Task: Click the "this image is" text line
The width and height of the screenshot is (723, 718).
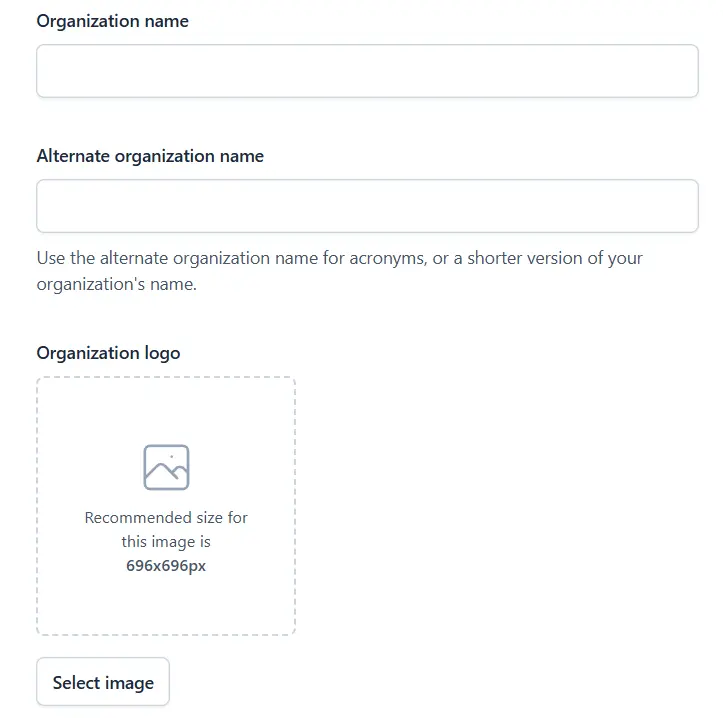Action: (166, 542)
